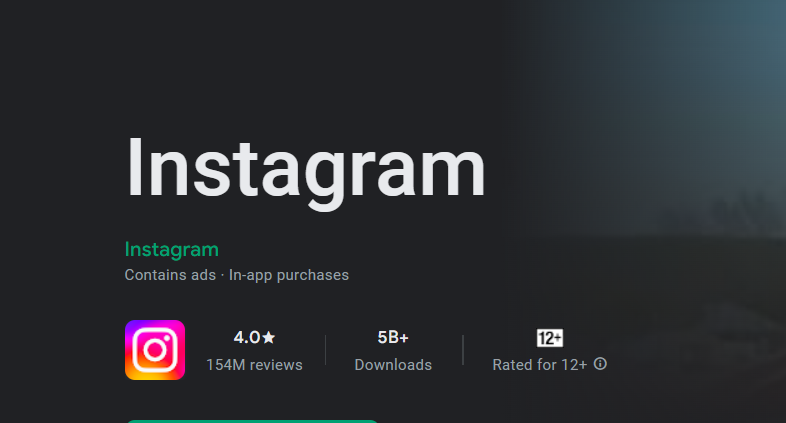This screenshot has height=423, width=786.
Task: Click the Instagram app logo icon
Action: click(x=155, y=350)
